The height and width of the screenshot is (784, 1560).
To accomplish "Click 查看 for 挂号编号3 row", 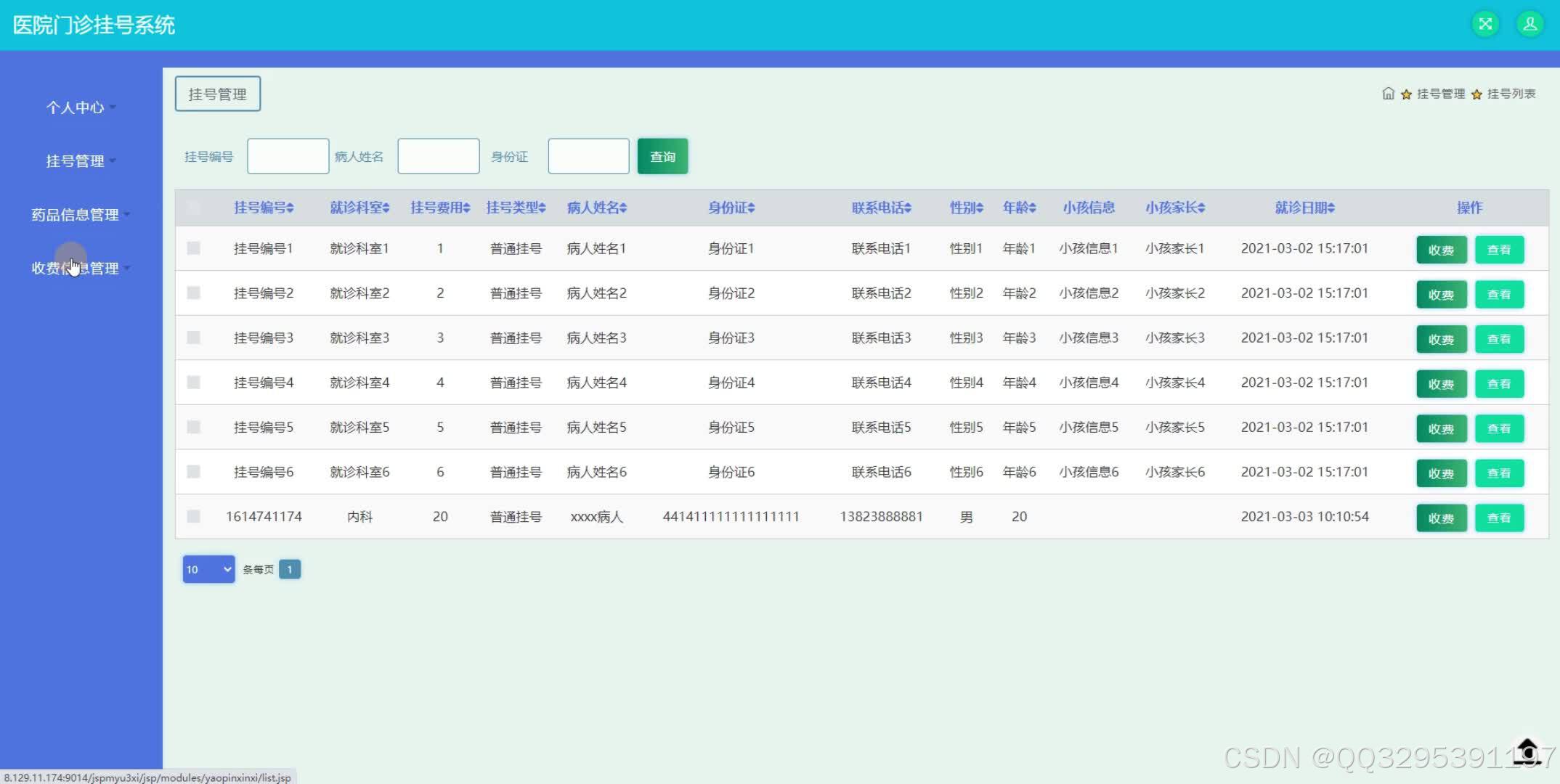I will pos(1499,339).
